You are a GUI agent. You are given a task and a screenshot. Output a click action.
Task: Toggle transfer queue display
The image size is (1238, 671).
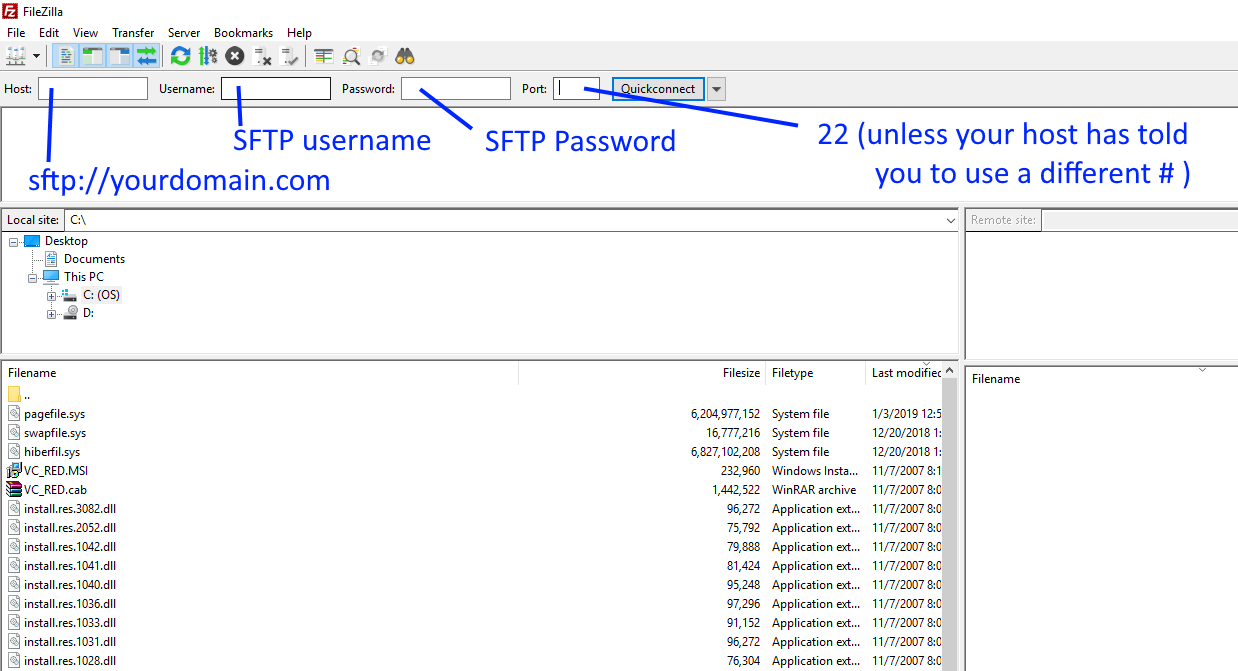(x=147, y=56)
